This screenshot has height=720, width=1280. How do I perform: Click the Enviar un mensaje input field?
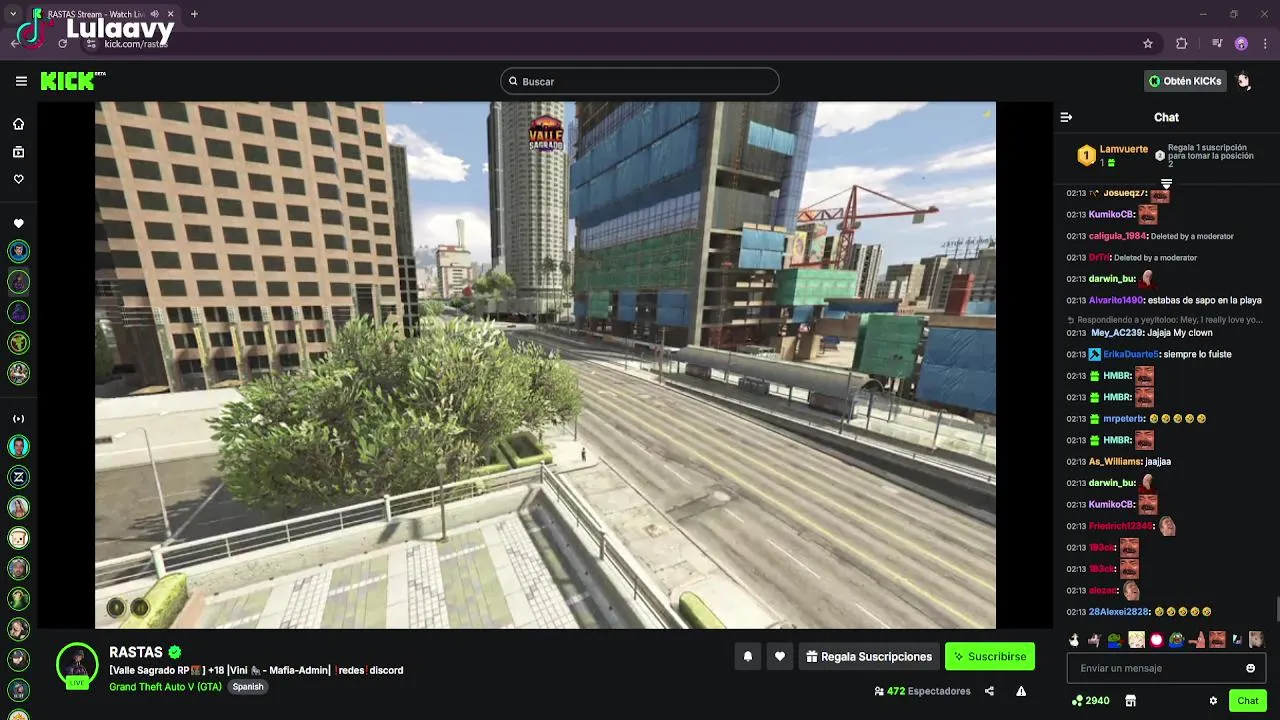(1166, 668)
